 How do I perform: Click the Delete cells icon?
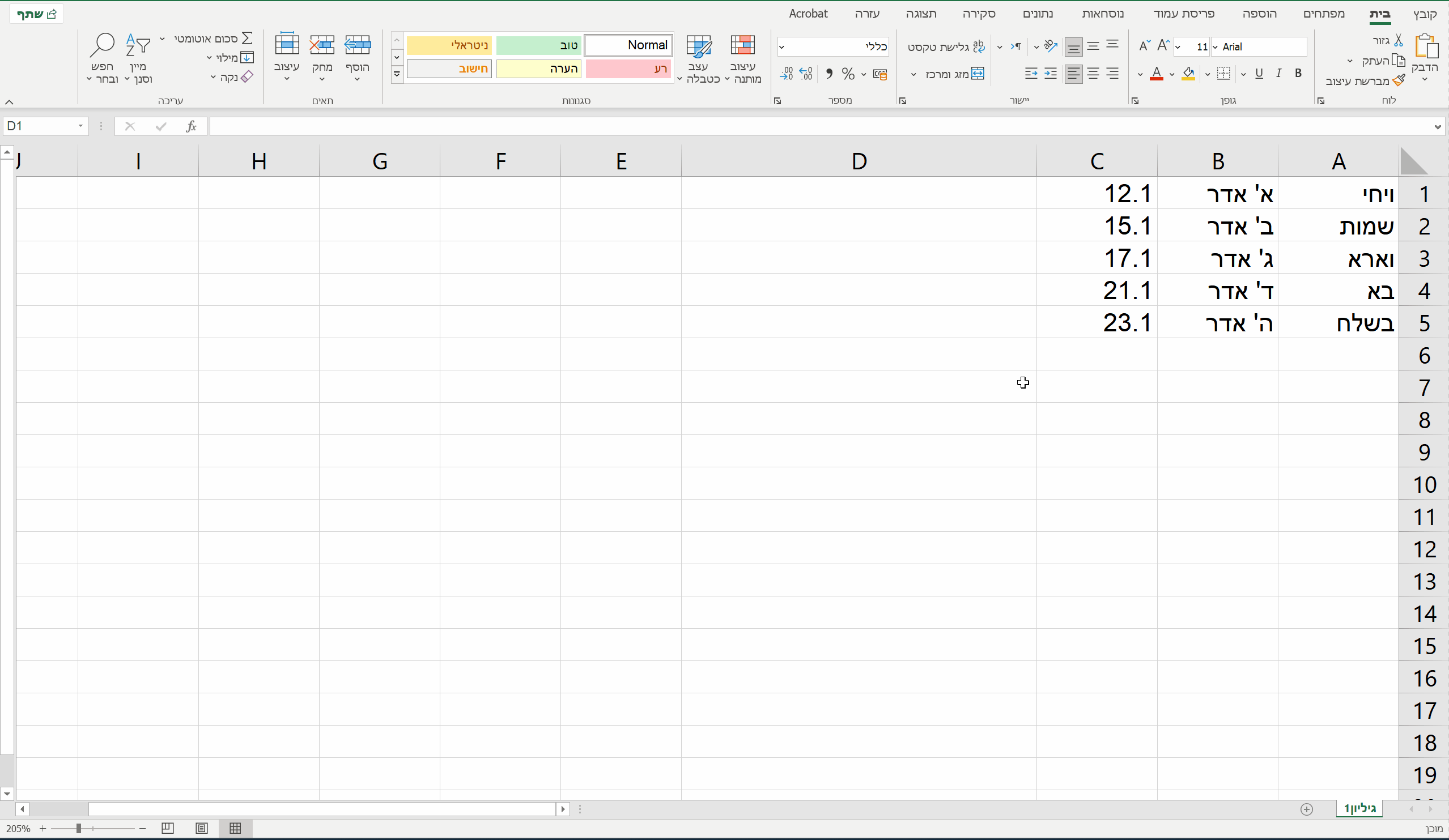(x=322, y=46)
